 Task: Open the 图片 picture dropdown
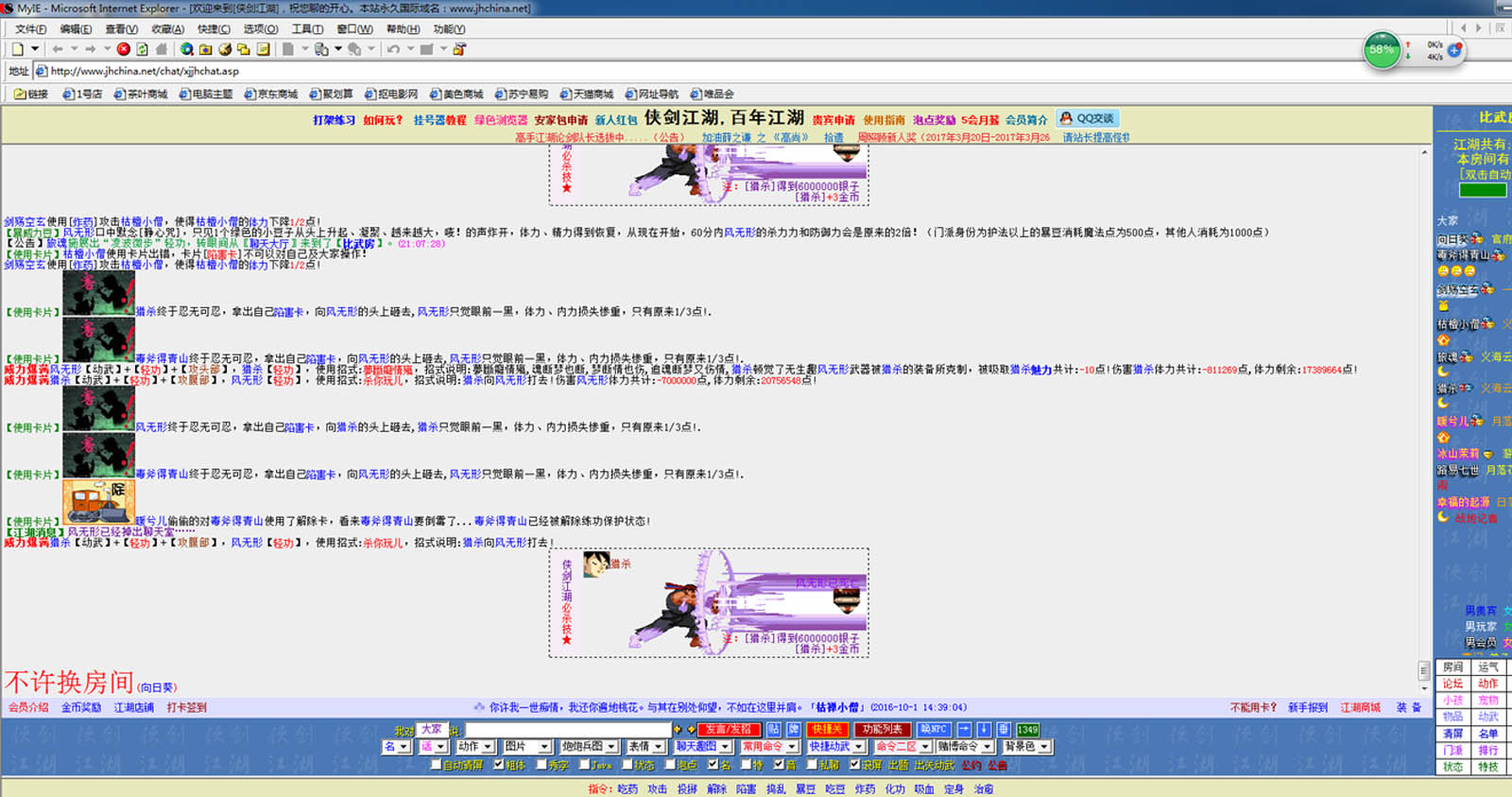pos(526,746)
